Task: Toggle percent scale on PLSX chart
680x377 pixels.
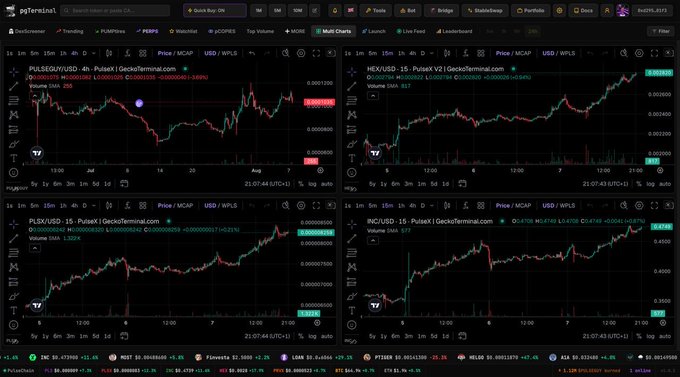Action: click(301, 336)
